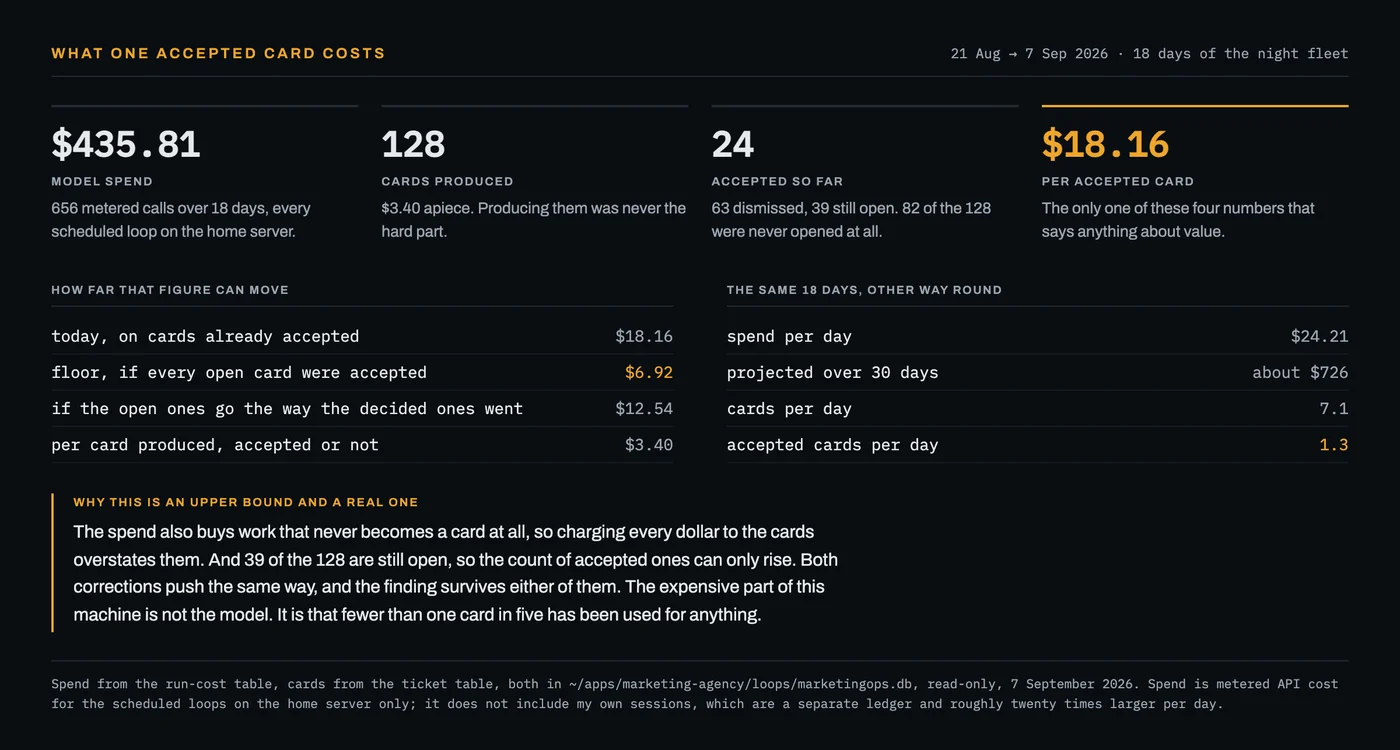Click 'WHY THIS IS AN UPPER BOUND' callout heading
The width and height of the screenshot is (1400, 750).
coord(246,503)
